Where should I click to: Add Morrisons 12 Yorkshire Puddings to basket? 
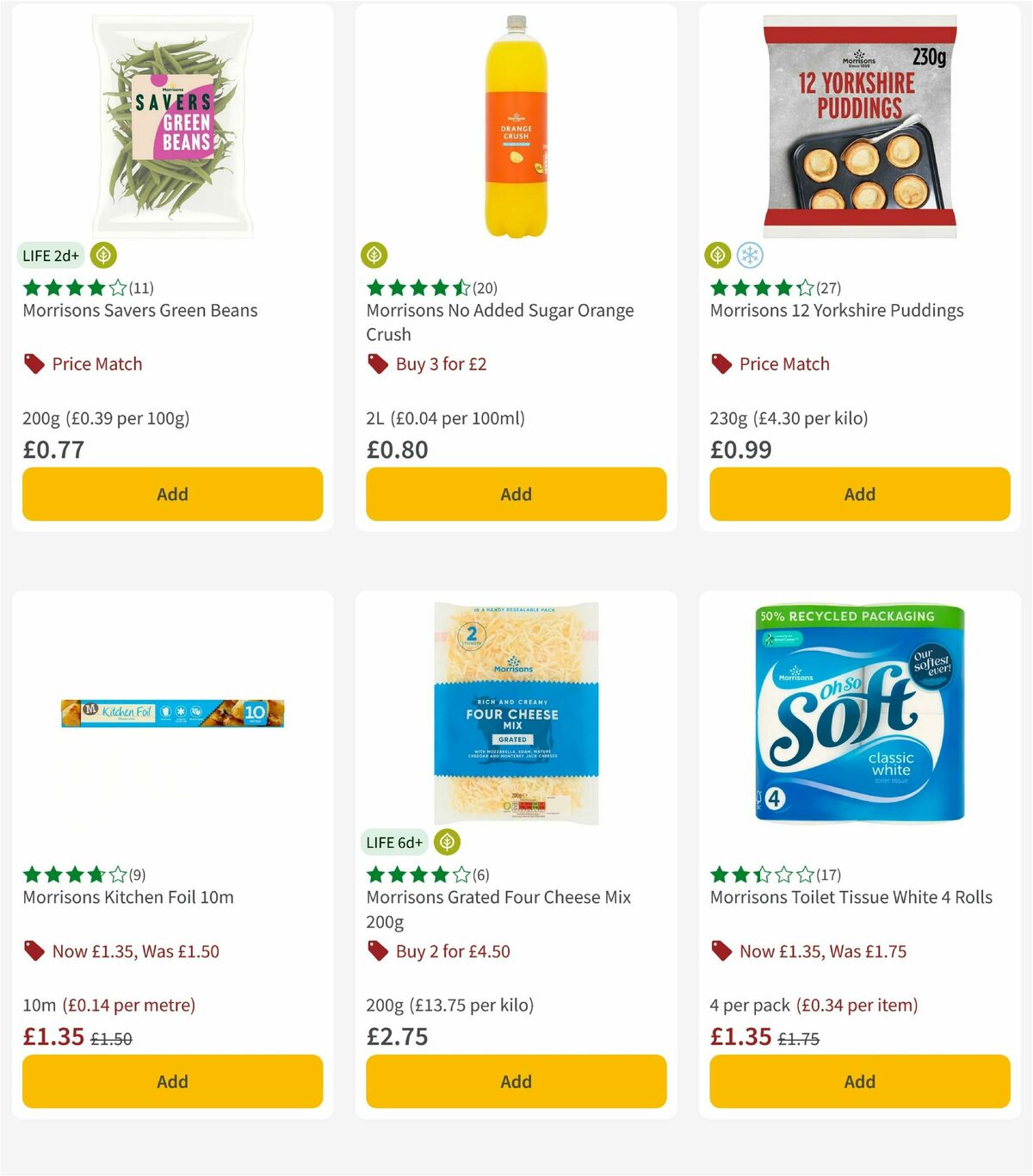pos(859,494)
